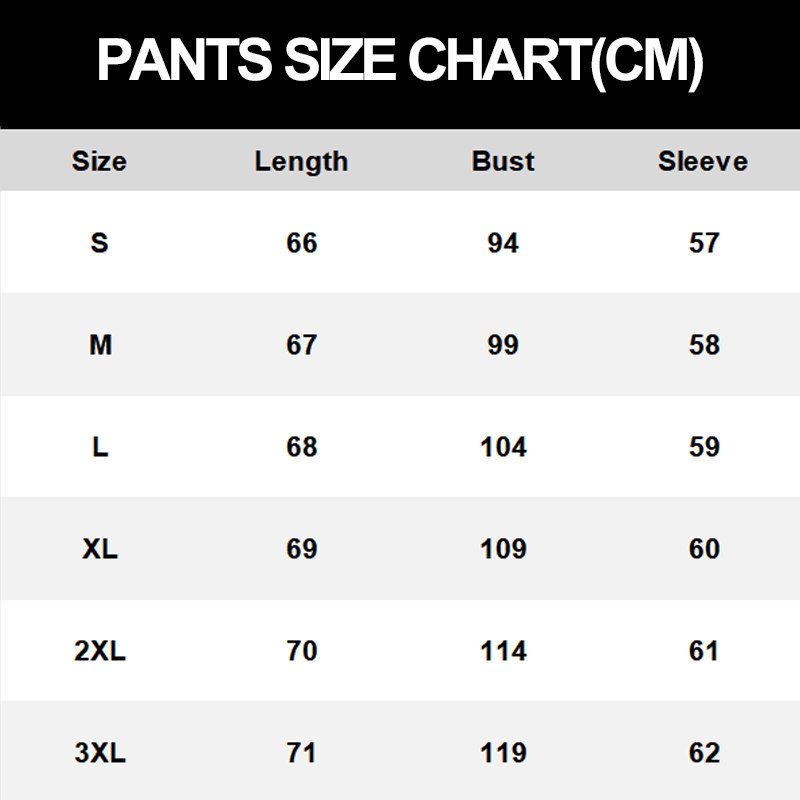Select the Size column header
The width and height of the screenshot is (800, 800).
click(x=99, y=161)
